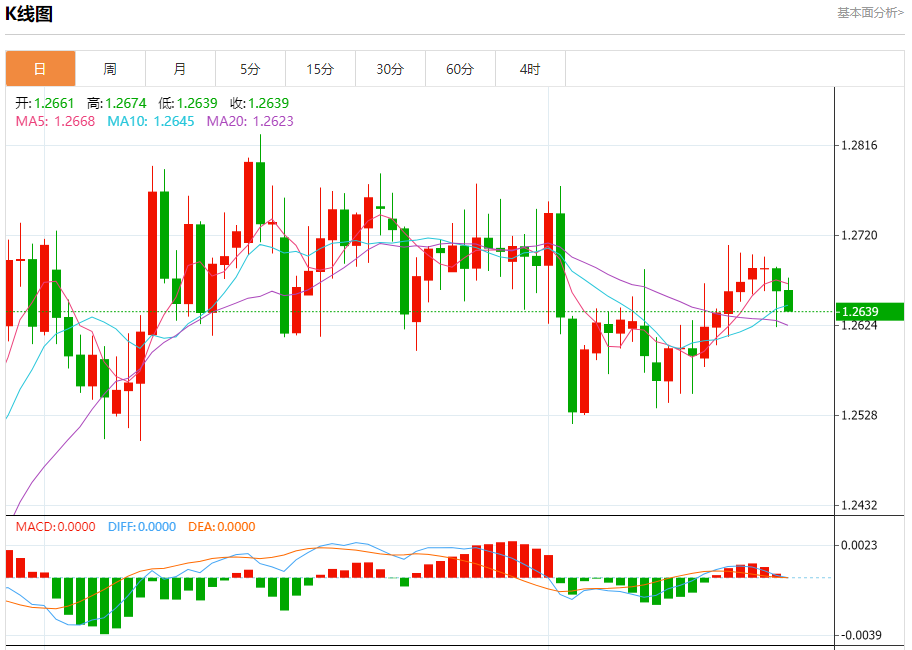The width and height of the screenshot is (912, 650).
Task: Open the 30分 interval tab
Action: [390, 69]
